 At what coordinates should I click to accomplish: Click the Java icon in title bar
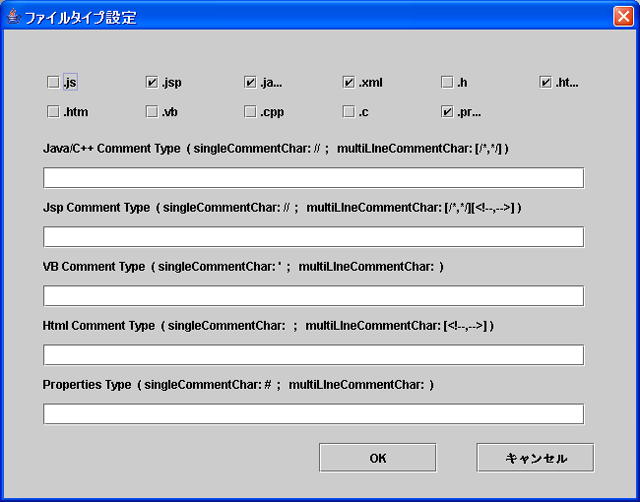coord(13,17)
